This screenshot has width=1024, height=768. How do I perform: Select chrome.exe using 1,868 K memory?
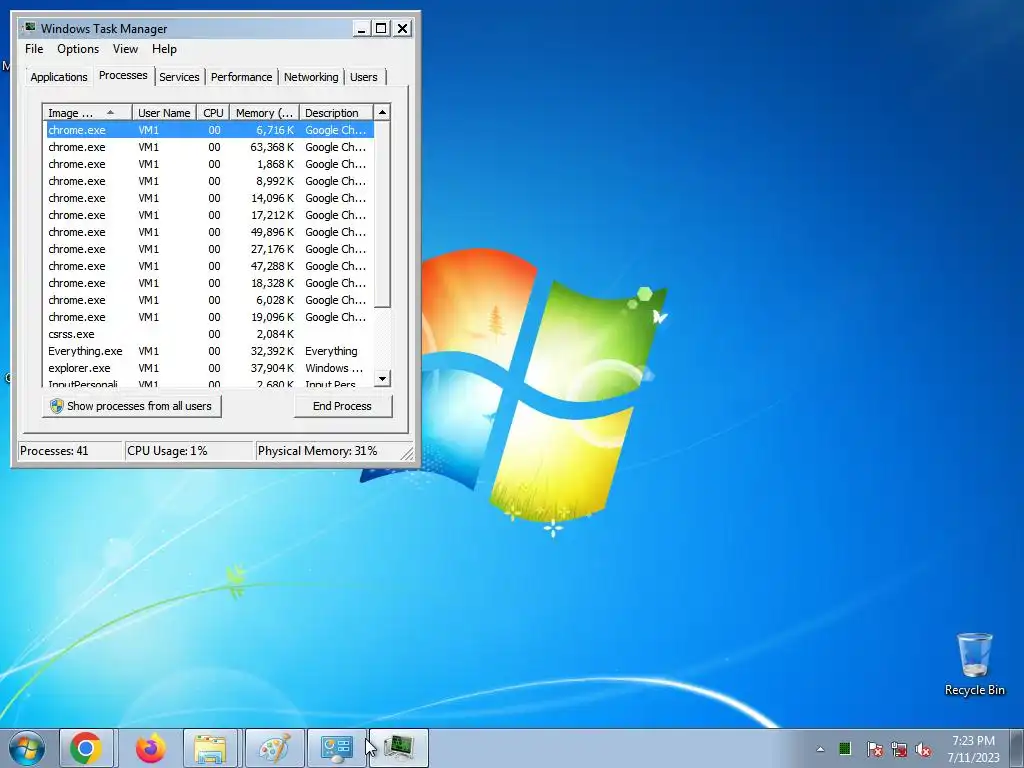(x=209, y=164)
